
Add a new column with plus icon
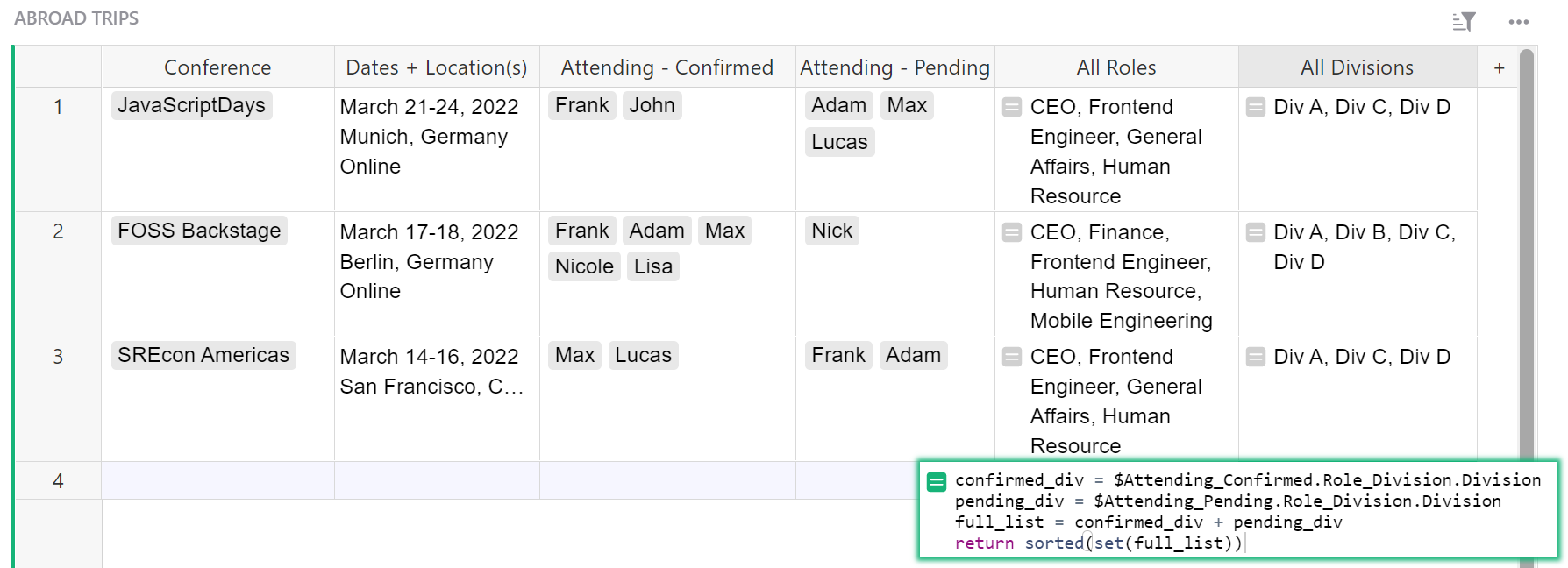pos(1500,68)
